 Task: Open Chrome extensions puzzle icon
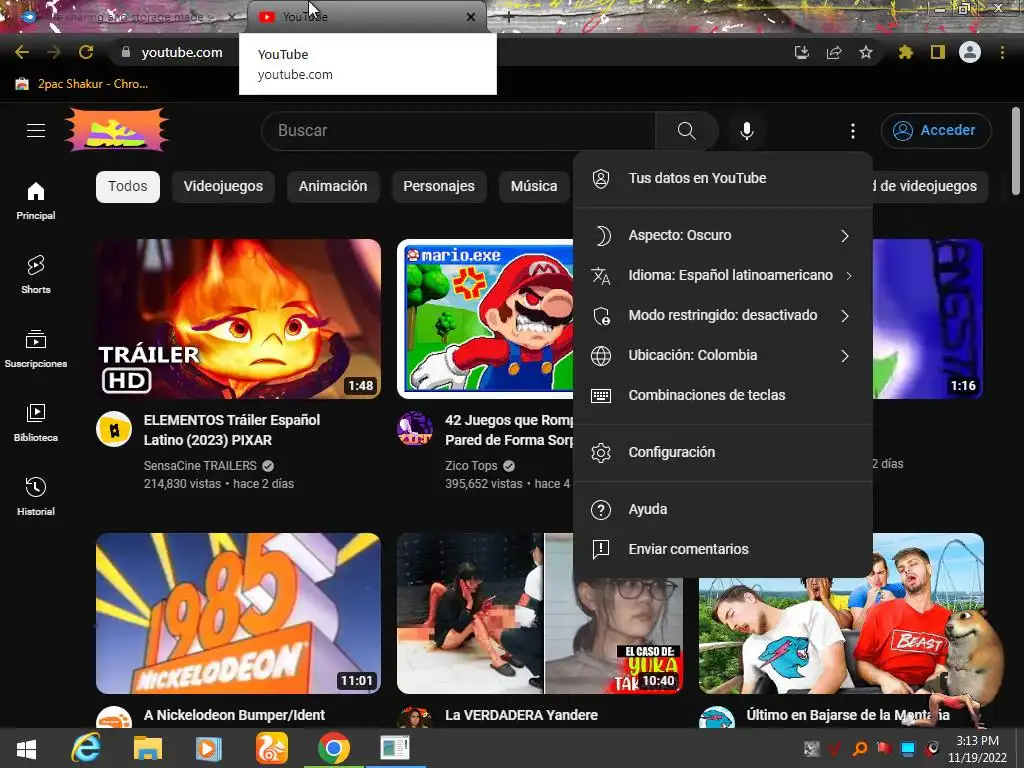pos(905,52)
